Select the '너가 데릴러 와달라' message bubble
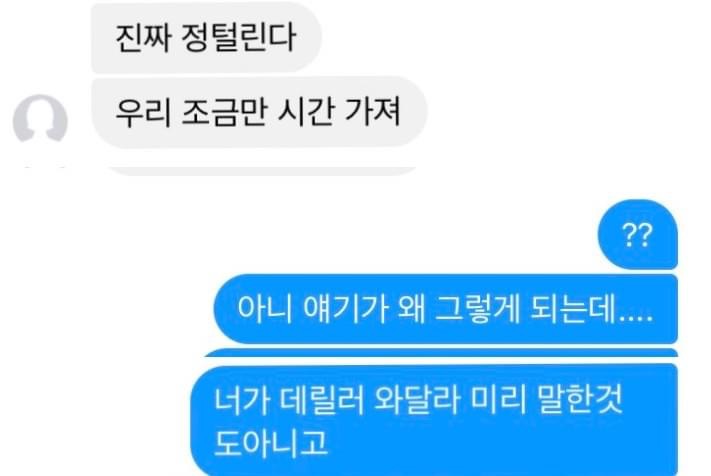This screenshot has height=476, width=711. [x=434, y=420]
